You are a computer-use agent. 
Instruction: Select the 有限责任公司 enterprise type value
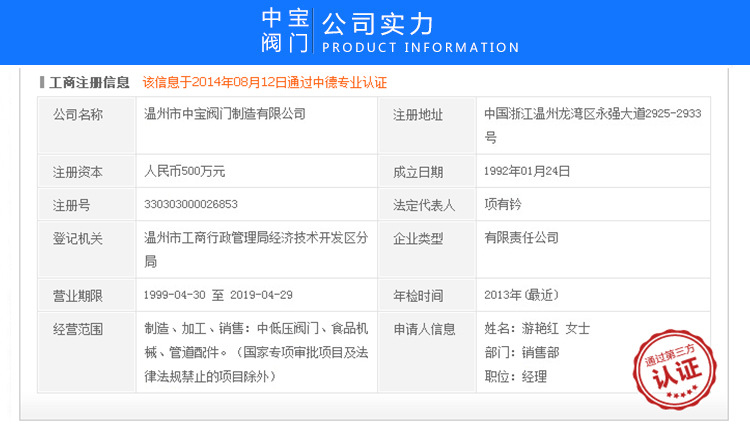521,238
